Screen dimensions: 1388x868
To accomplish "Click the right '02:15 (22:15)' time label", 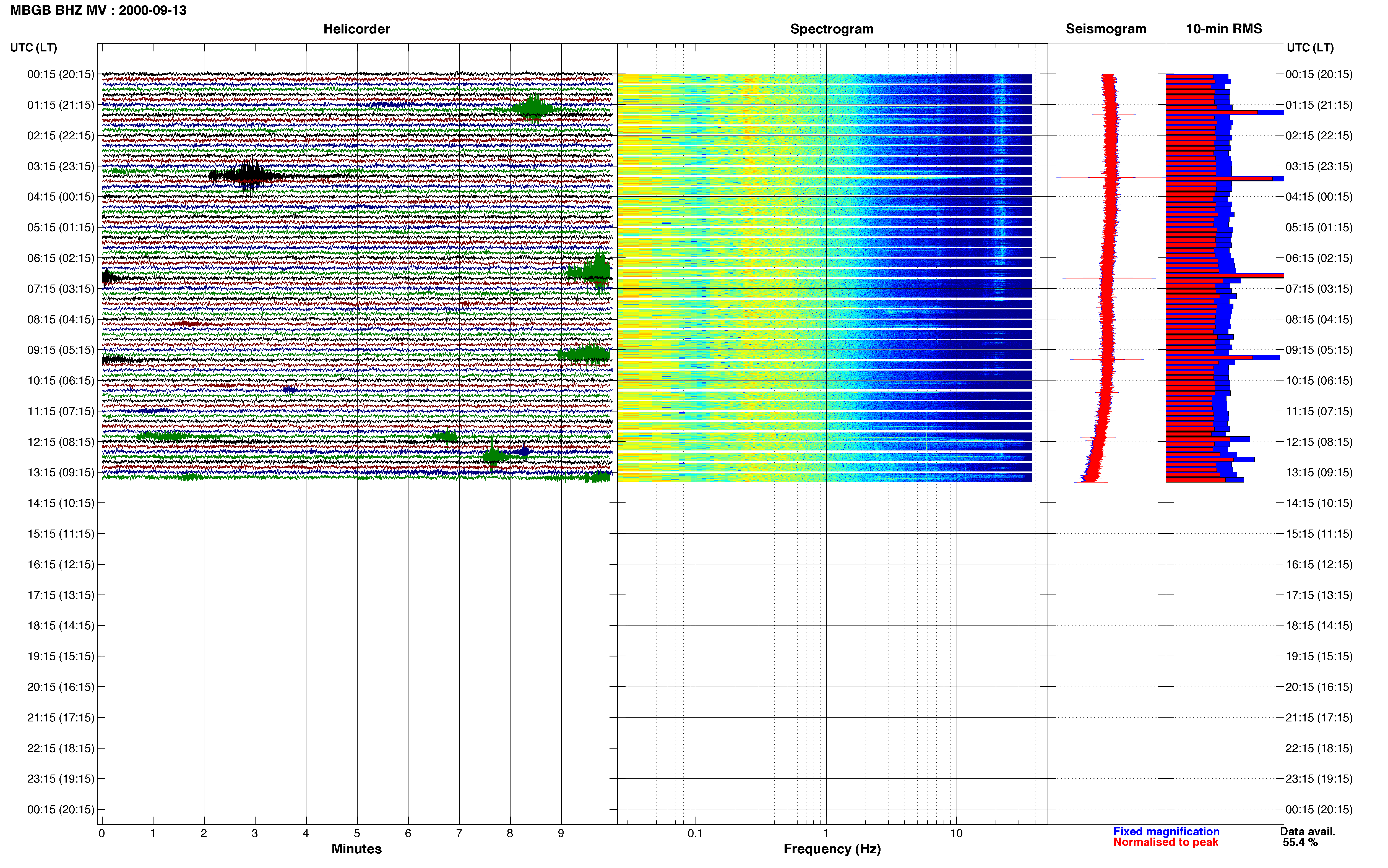I will pyautogui.click(x=1319, y=136).
